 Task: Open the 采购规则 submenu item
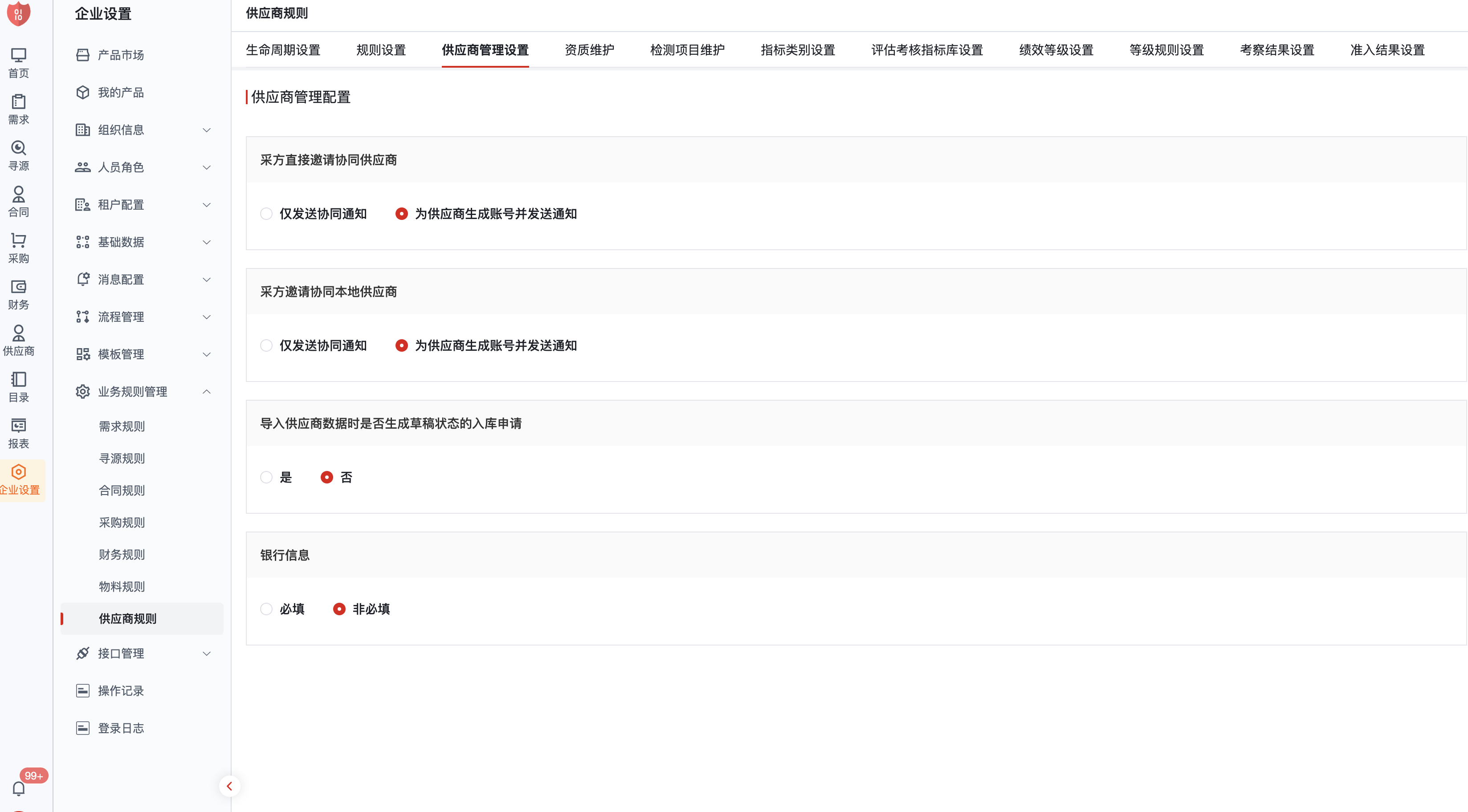tap(122, 523)
